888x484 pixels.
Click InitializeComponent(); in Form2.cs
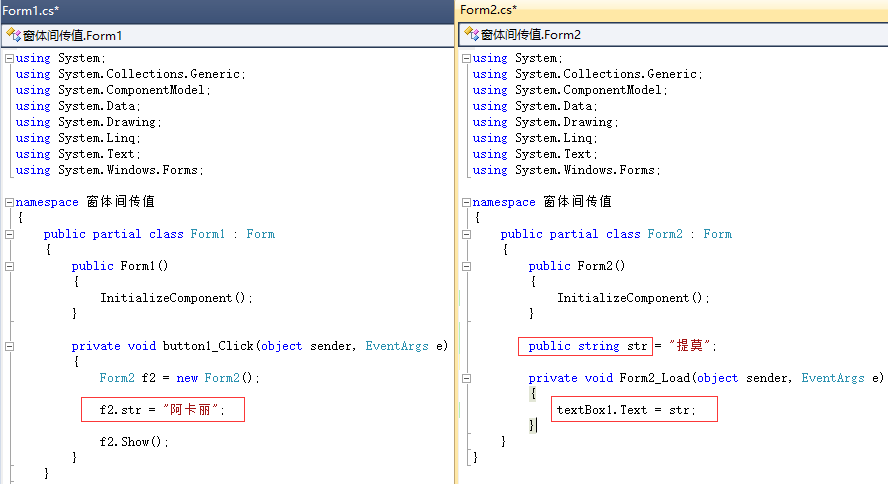coord(633,298)
